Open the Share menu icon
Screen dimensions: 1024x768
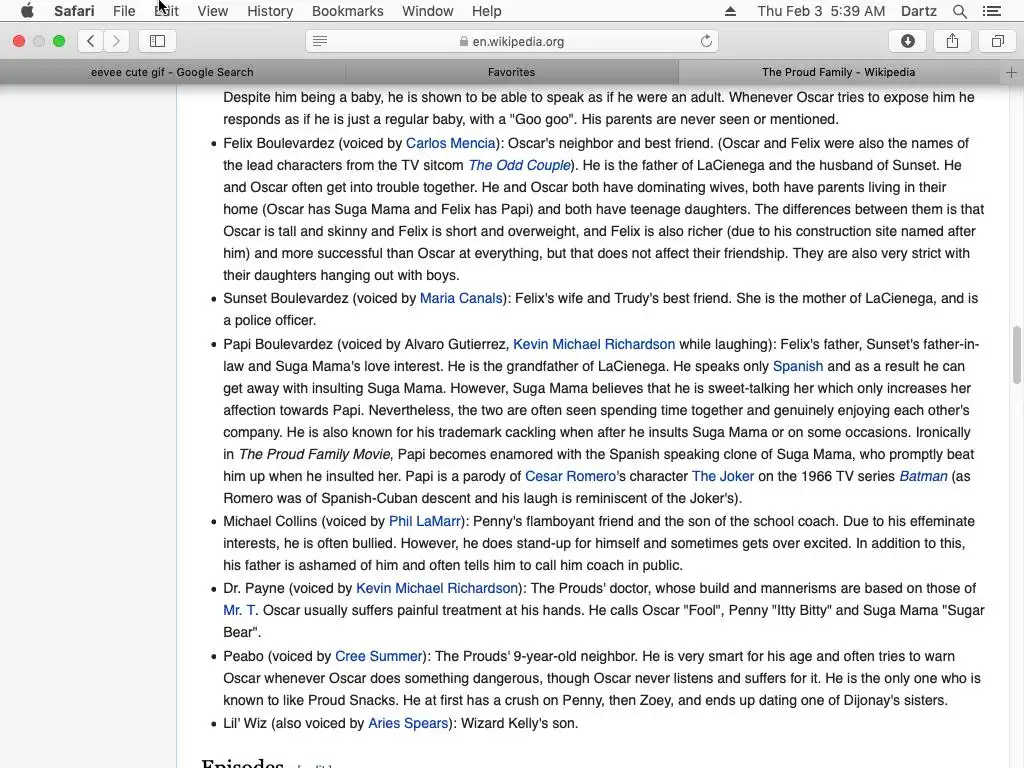pyautogui.click(x=952, y=41)
